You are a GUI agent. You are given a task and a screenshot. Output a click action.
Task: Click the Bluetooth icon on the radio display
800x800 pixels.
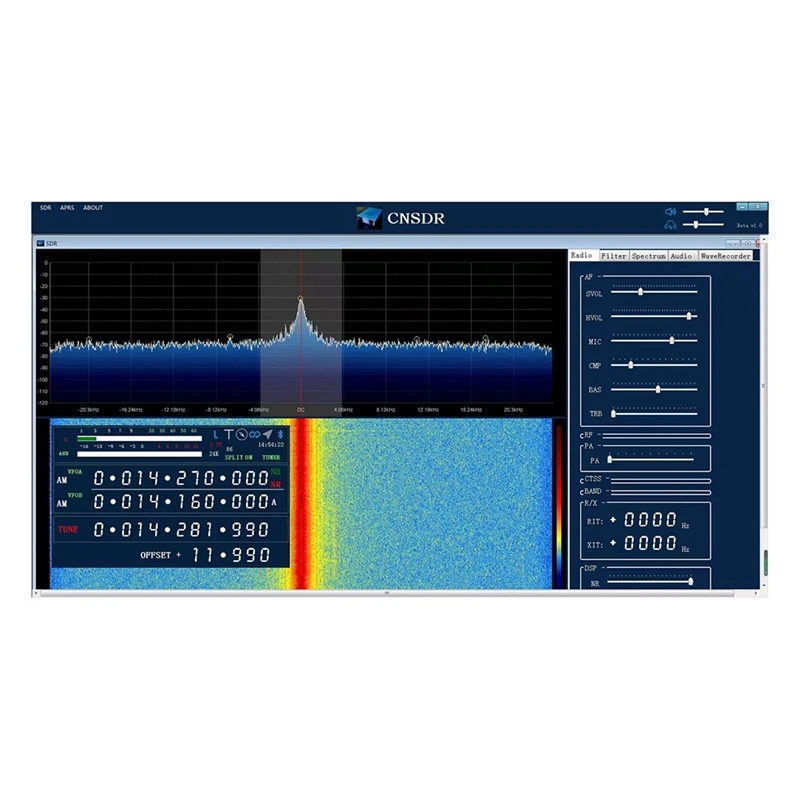(280, 434)
